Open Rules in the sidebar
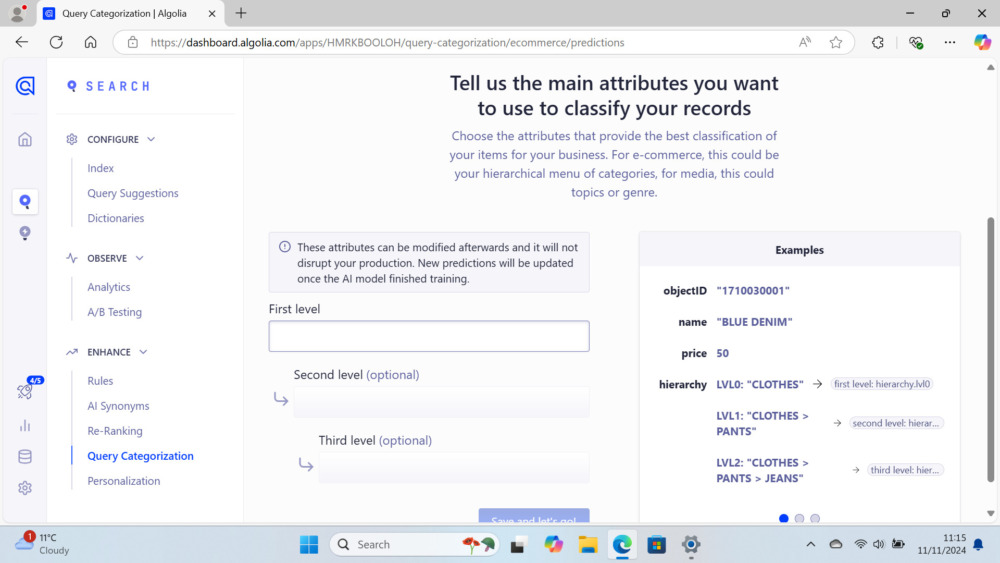 (100, 381)
